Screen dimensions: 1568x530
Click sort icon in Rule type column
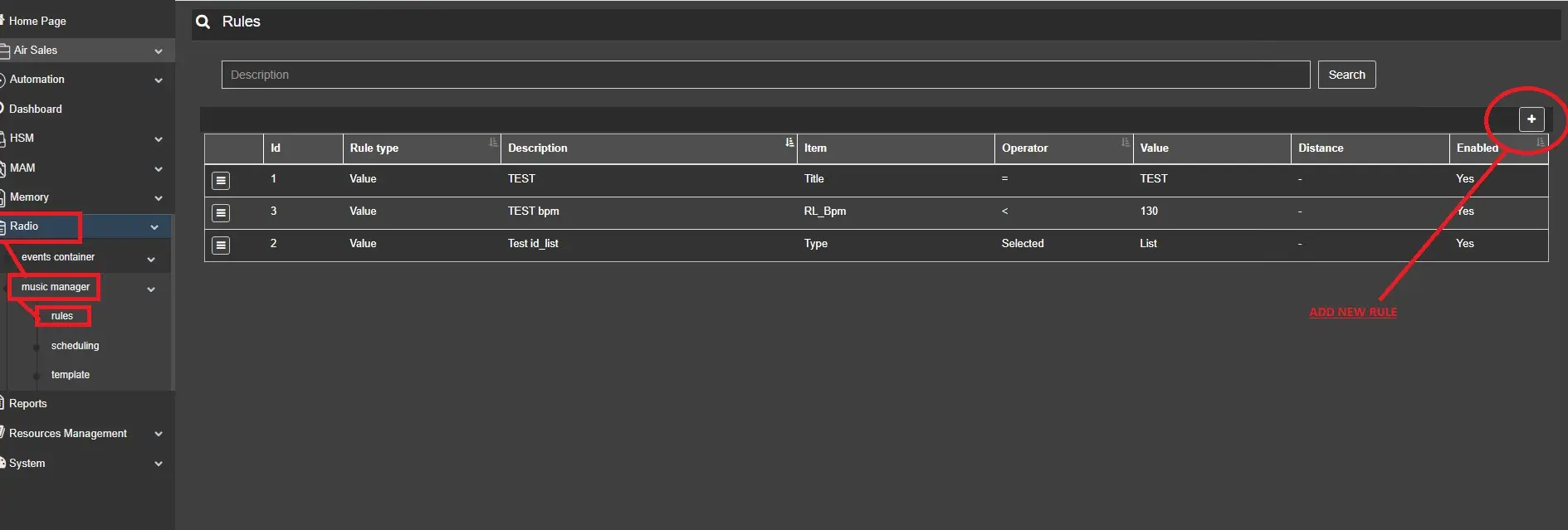click(493, 143)
